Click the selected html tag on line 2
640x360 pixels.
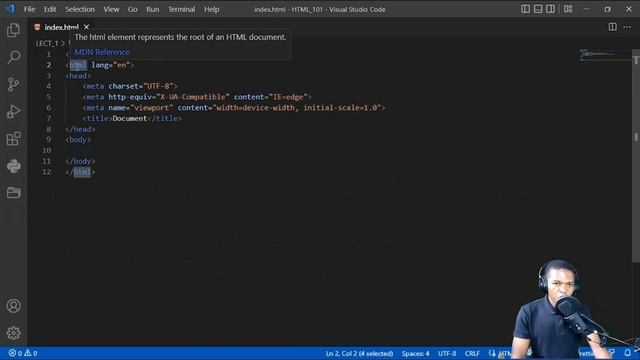click(x=78, y=65)
